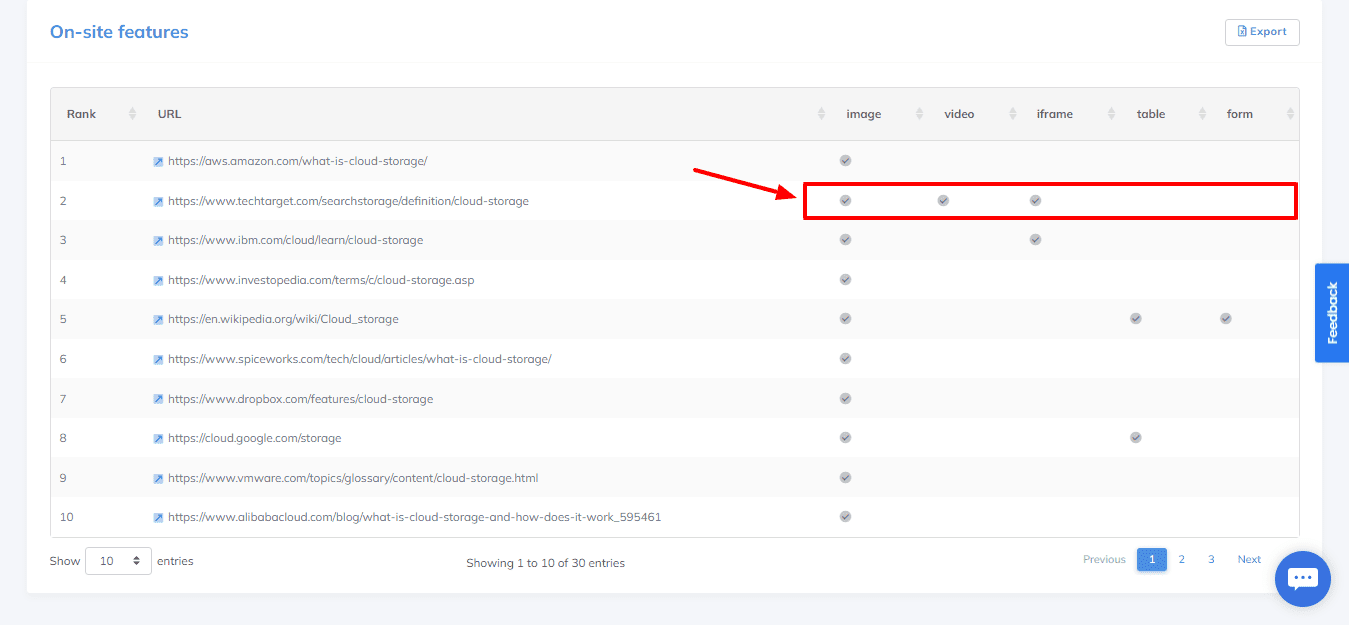
Task: Open dropbox.com features cloud-storage link
Action: pyautogui.click(x=300, y=399)
